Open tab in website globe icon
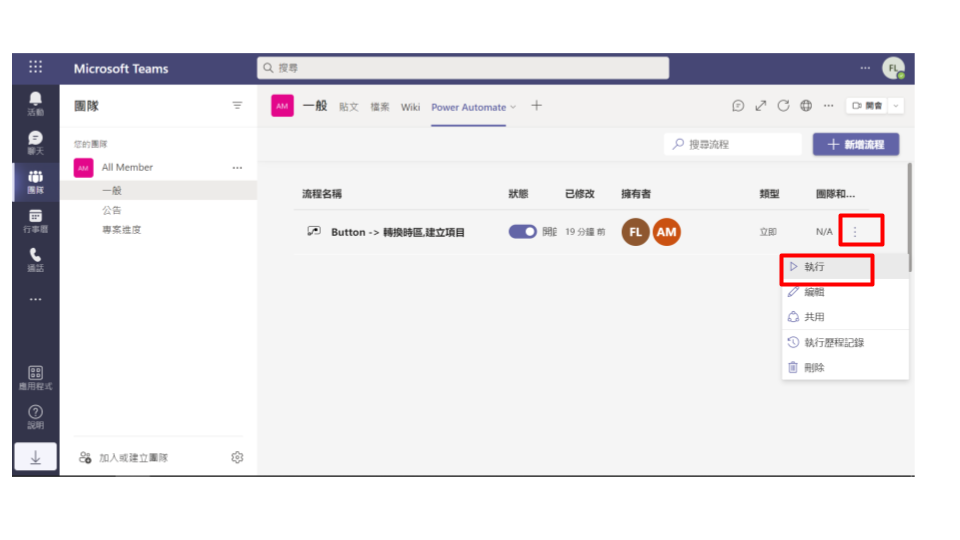The height and width of the screenshot is (540, 960). (x=806, y=106)
